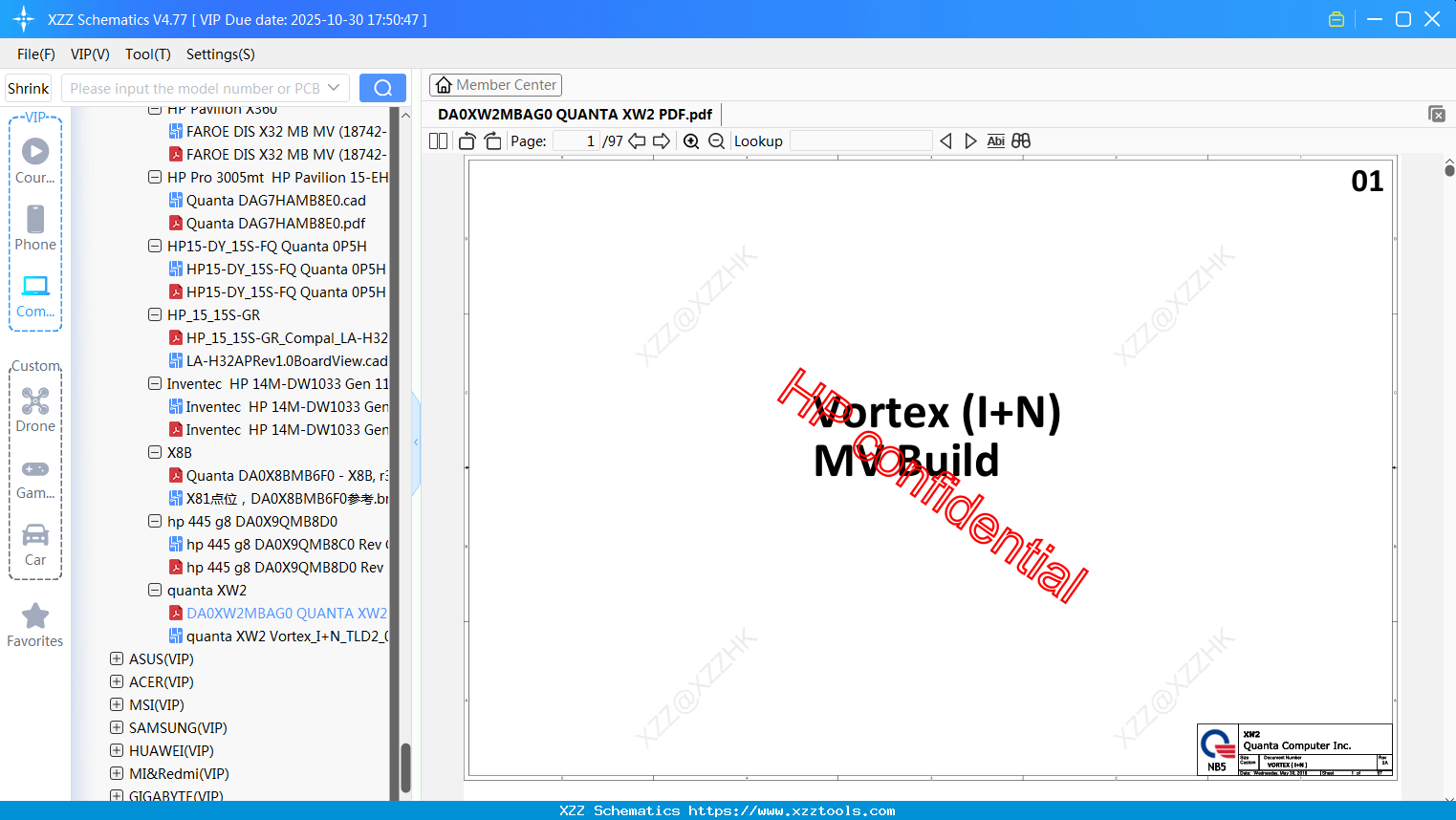Zoom in on the schematic

tap(691, 141)
